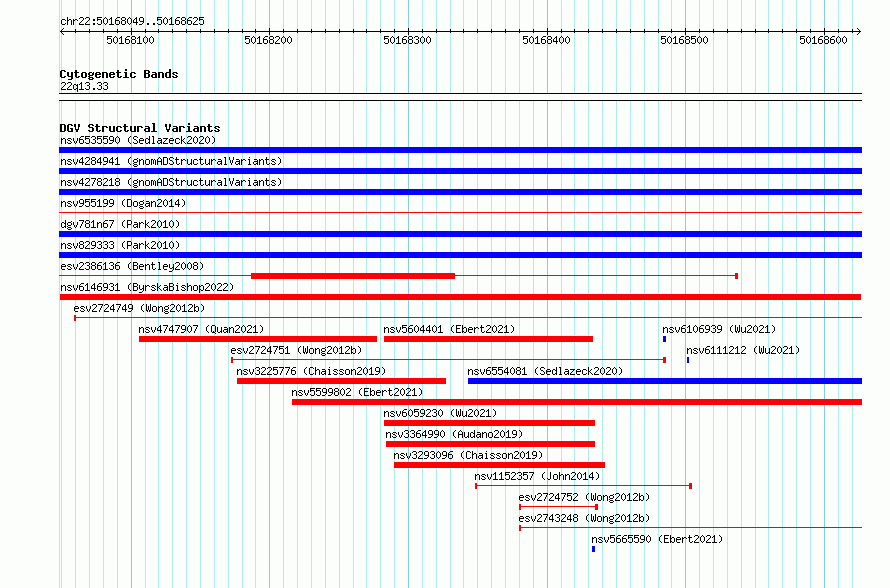
Task: Select the red bar under nsv6059230
Action: pyautogui.click(x=489, y=423)
